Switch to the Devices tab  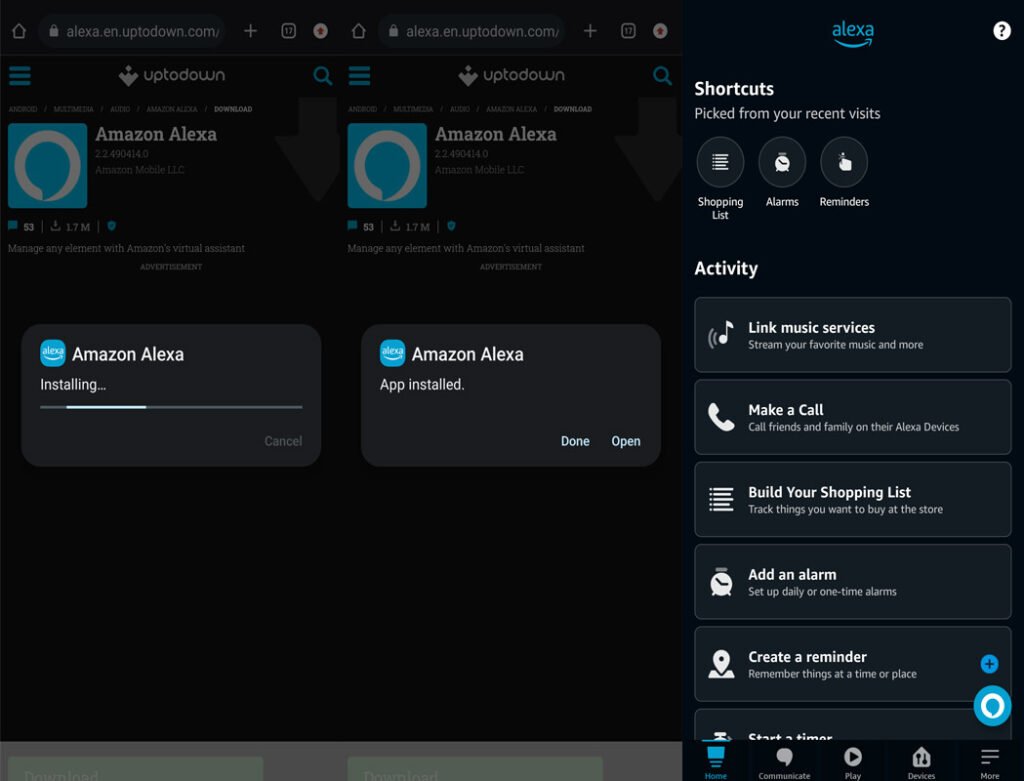(x=920, y=763)
